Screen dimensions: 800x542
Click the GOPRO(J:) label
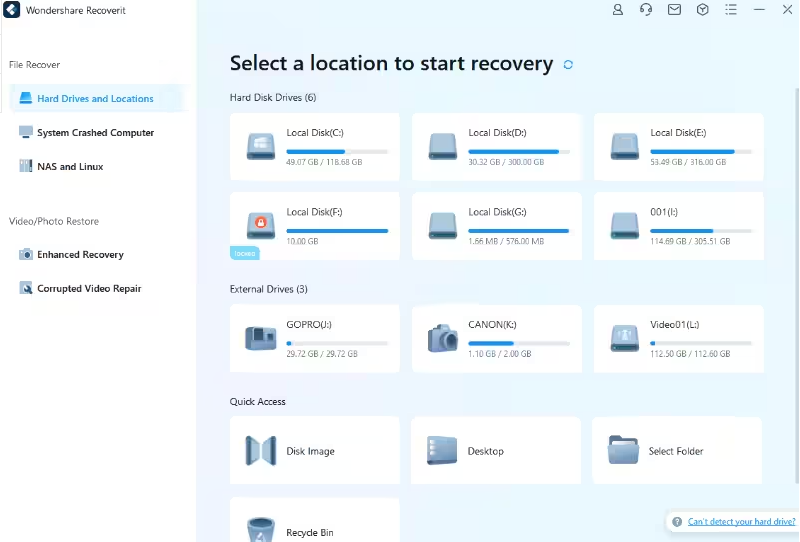[x=309, y=325]
